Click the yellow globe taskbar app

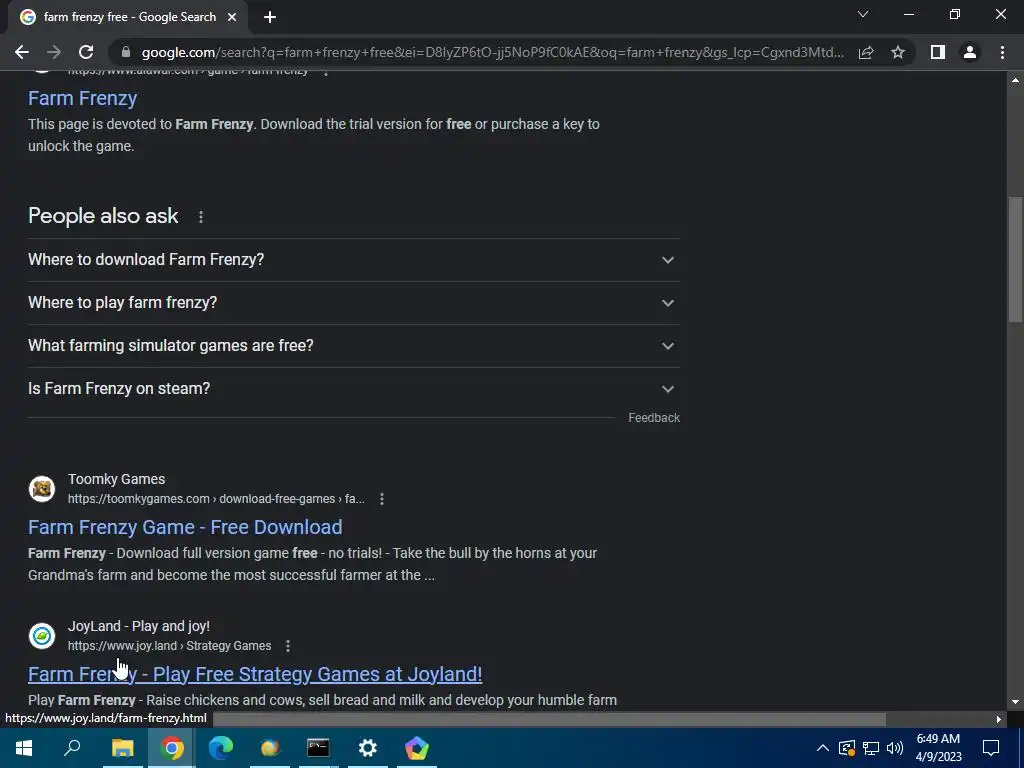[x=270, y=748]
